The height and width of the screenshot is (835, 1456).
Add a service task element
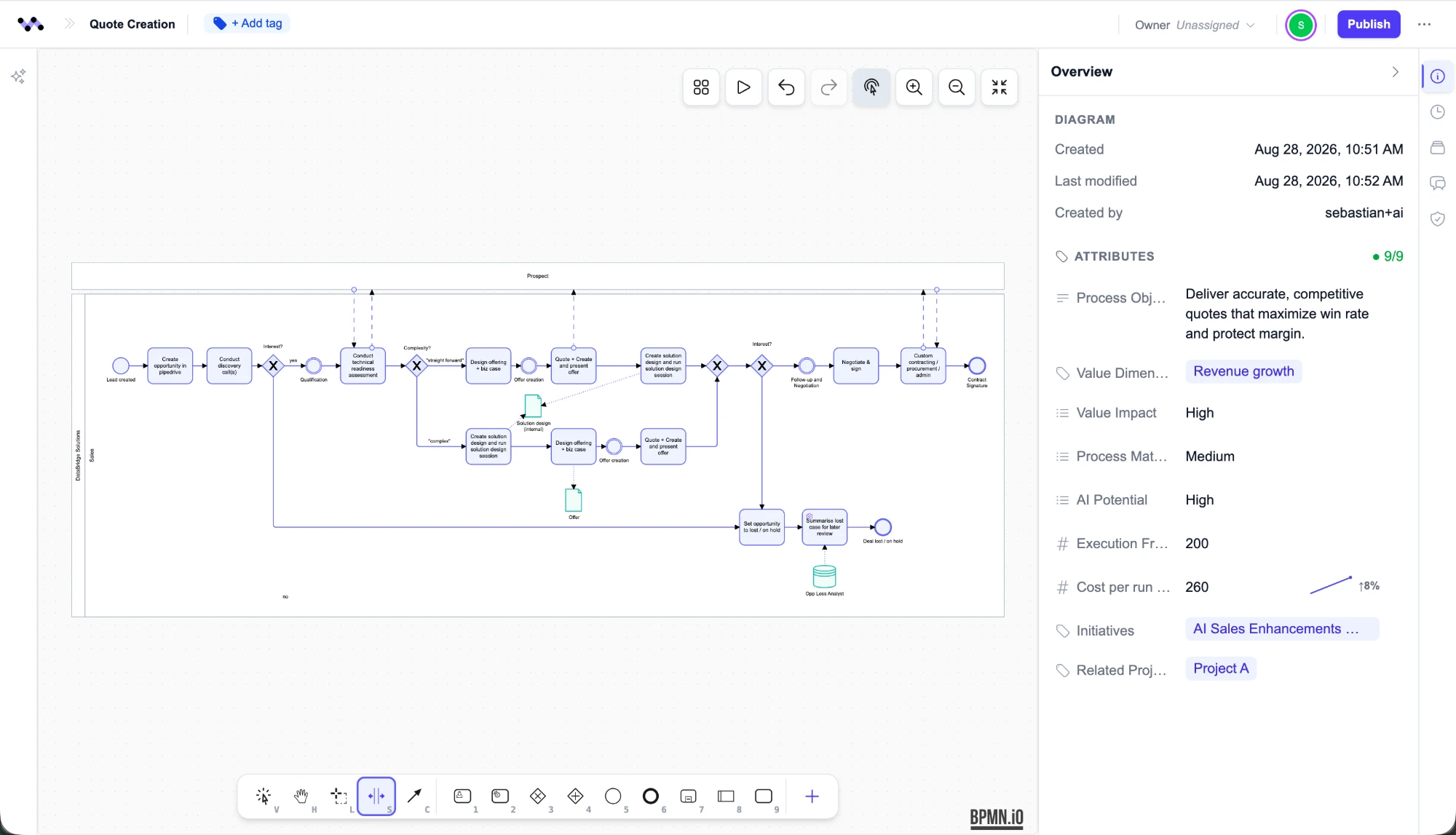click(500, 796)
